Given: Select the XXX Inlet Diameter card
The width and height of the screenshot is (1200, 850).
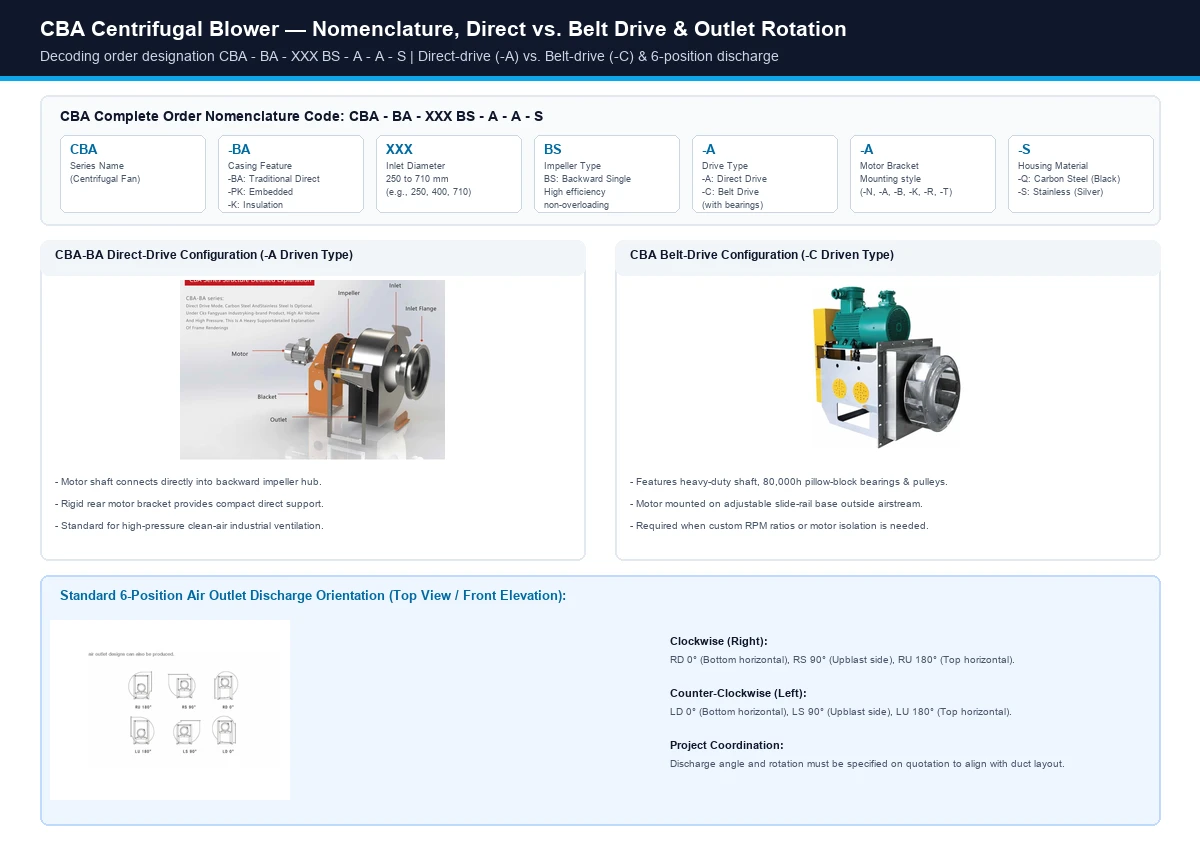Looking at the screenshot, I should point(449,174).
